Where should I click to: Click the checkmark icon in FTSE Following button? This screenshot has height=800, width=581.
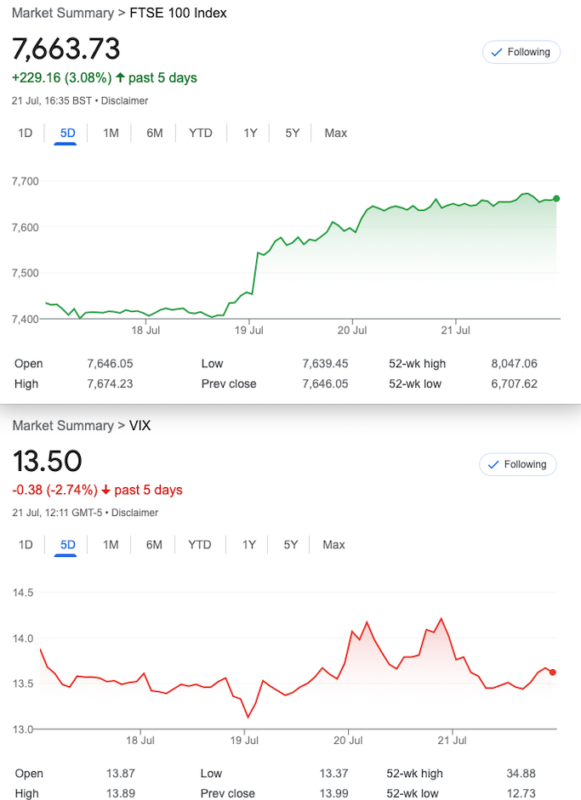pos(496,52)
